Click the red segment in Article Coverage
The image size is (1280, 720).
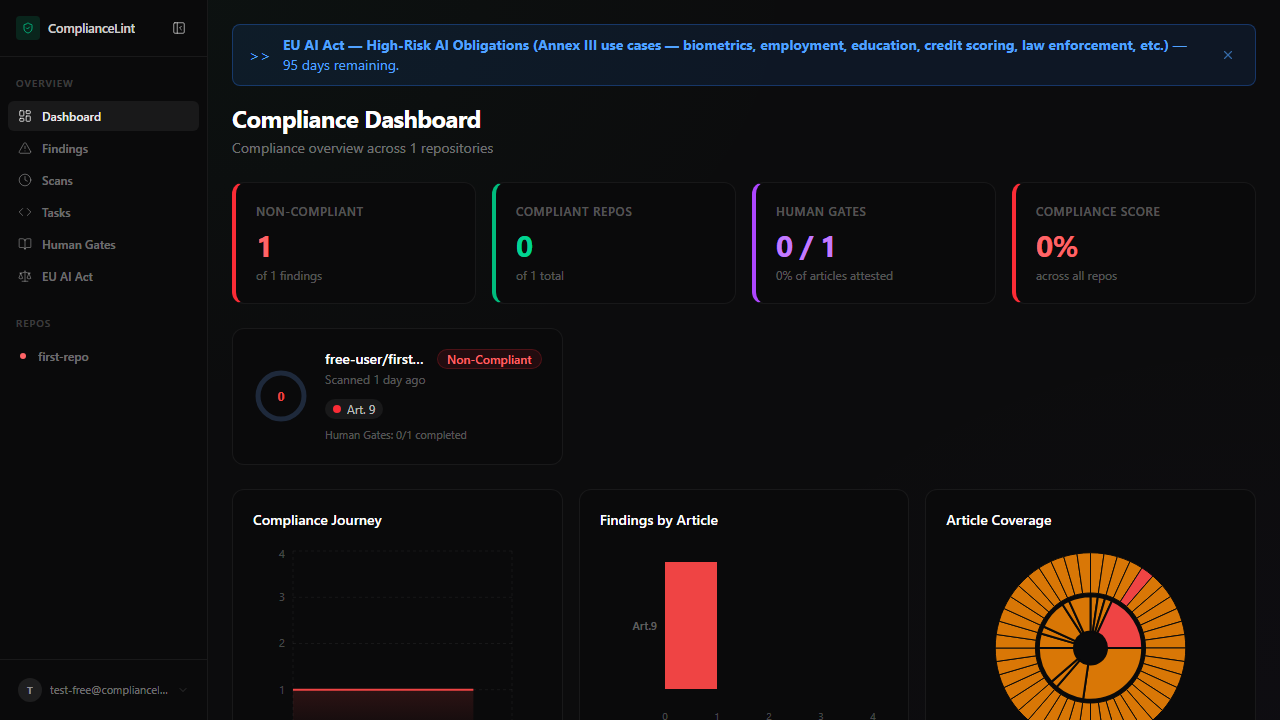click(1120, 628)
